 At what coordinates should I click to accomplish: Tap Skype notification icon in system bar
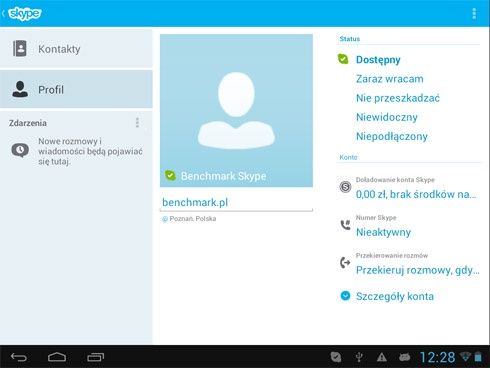tap(336, 357)
